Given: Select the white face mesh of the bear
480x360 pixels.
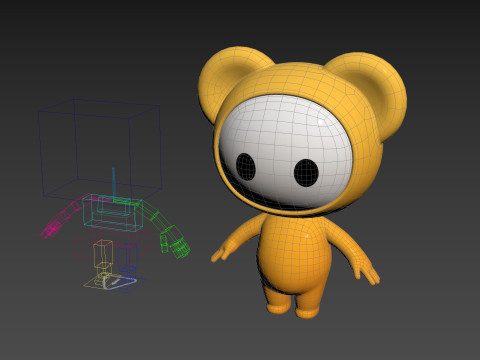Looking at the screenshot, I should (285, 152).
